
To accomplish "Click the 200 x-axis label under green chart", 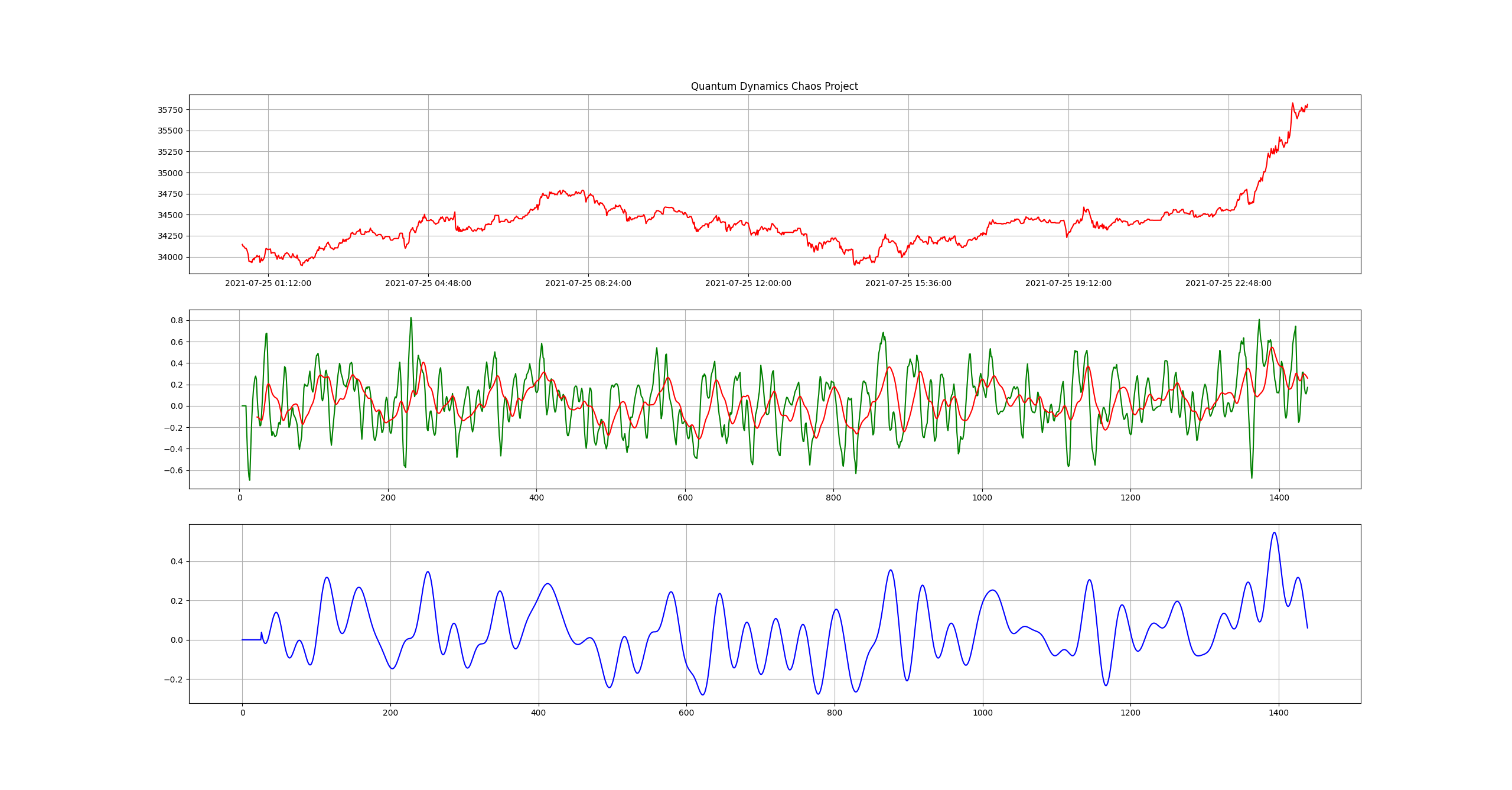I will pos(388,498).
